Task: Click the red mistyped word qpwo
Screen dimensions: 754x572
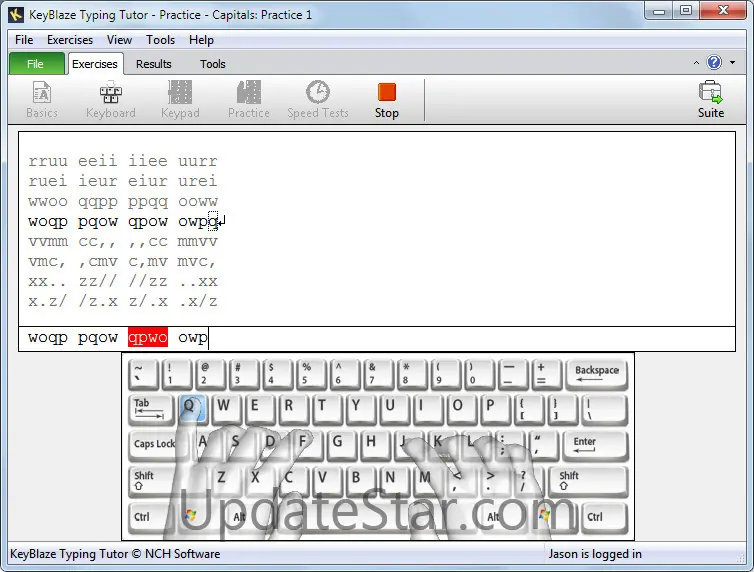Action: pyautogui.click(x=148, y=337)
